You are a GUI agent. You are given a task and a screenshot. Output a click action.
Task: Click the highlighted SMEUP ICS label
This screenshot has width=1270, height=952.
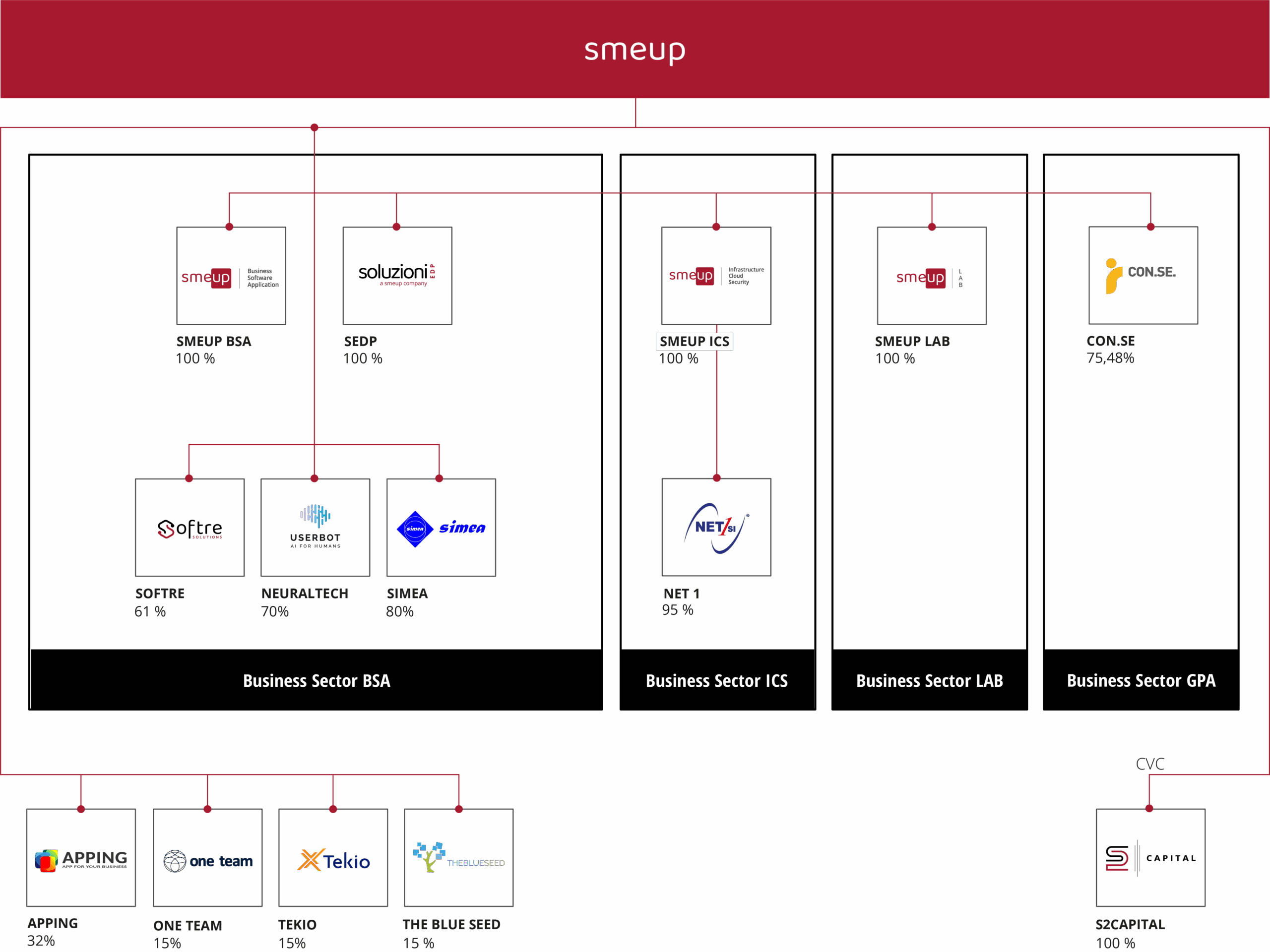(x=694, y=342)
